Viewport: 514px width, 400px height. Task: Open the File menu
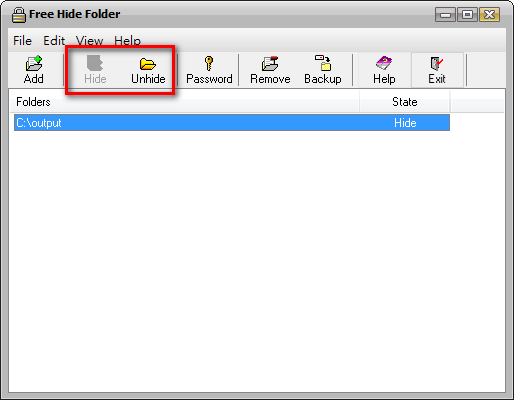(23, 41)
